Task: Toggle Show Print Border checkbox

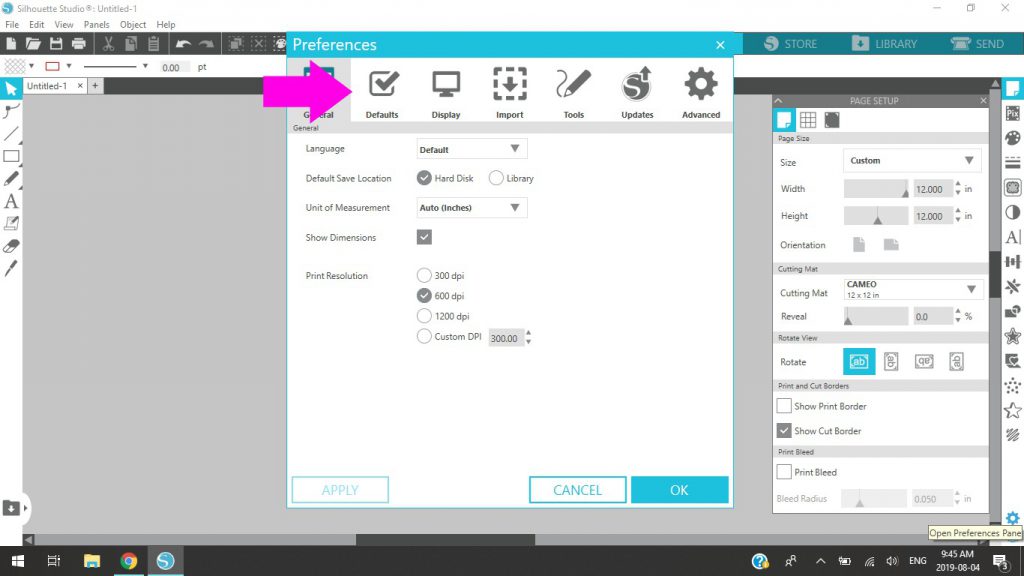Action: tap(784, 406)
